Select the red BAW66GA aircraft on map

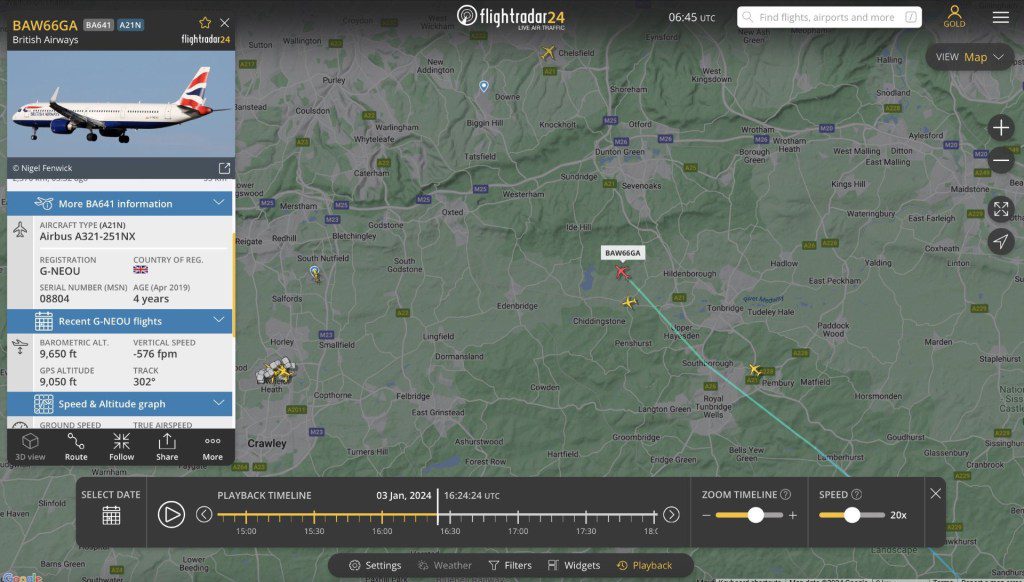622,272
